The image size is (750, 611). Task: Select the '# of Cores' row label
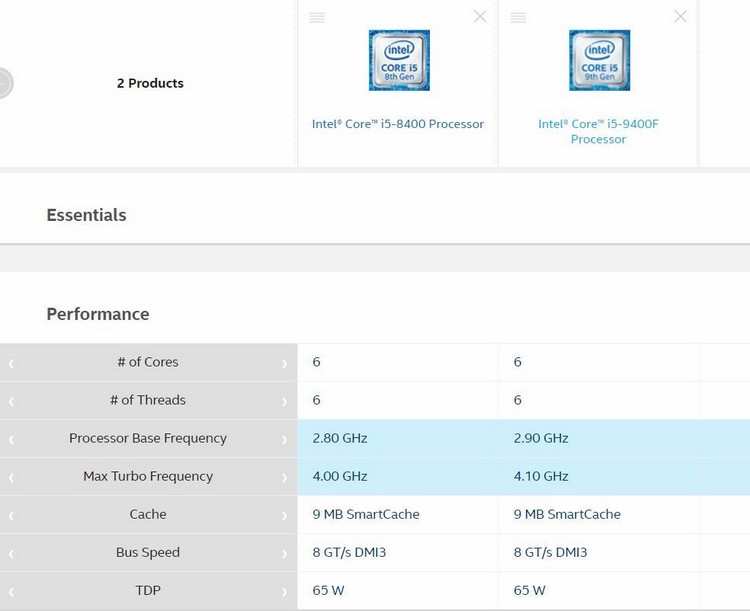pos(148,362)
